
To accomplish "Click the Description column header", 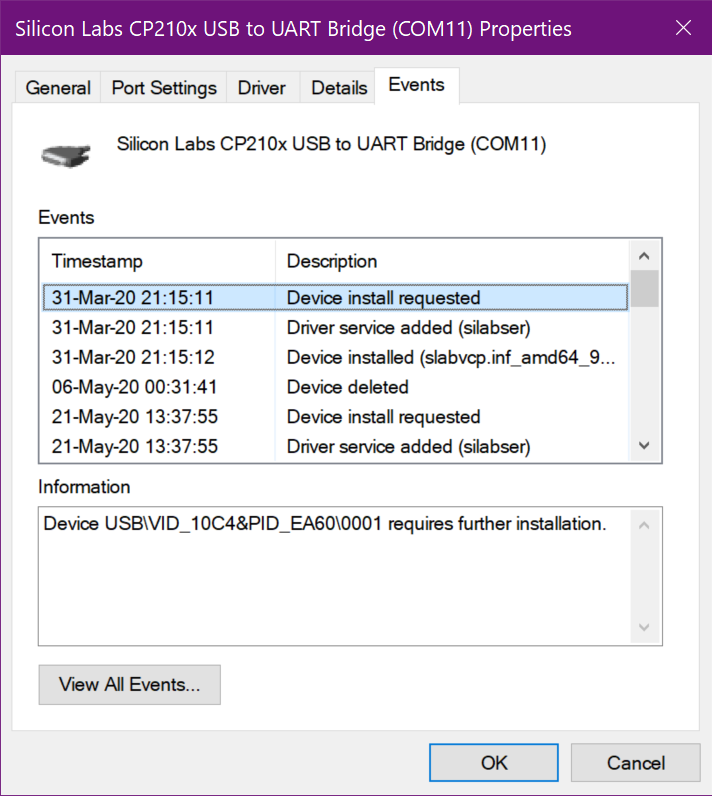I will tap(452, 261).
